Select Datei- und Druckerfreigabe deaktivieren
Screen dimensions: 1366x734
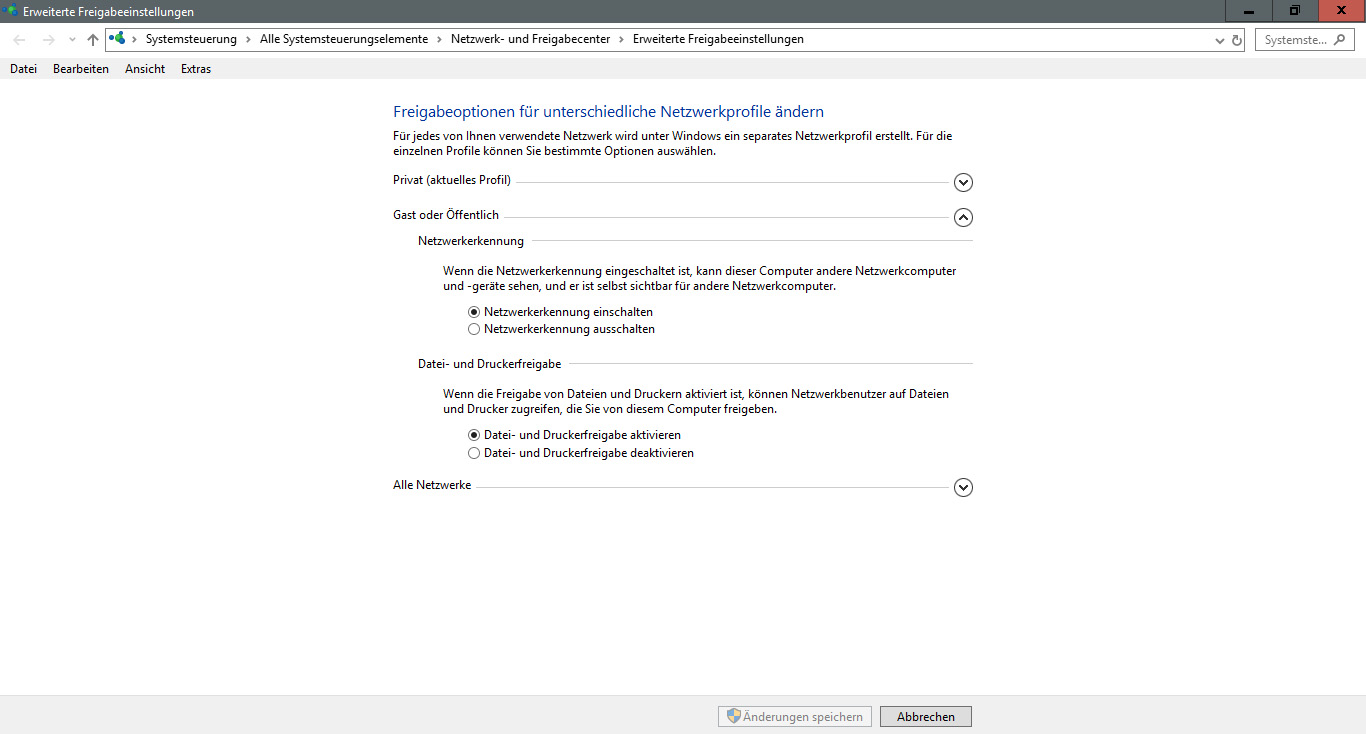(581, 453)
